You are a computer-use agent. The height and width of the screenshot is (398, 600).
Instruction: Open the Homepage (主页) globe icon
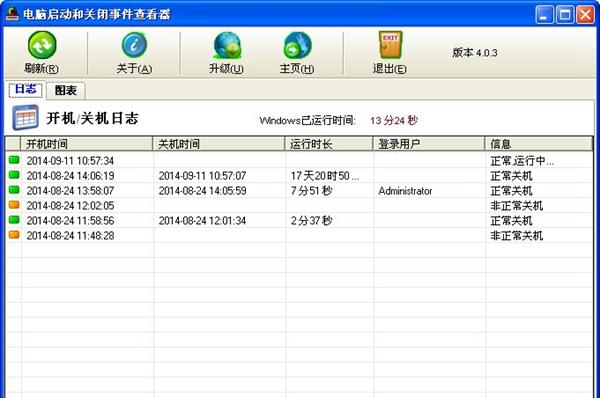pyautogui.click(x=297, y=46)
